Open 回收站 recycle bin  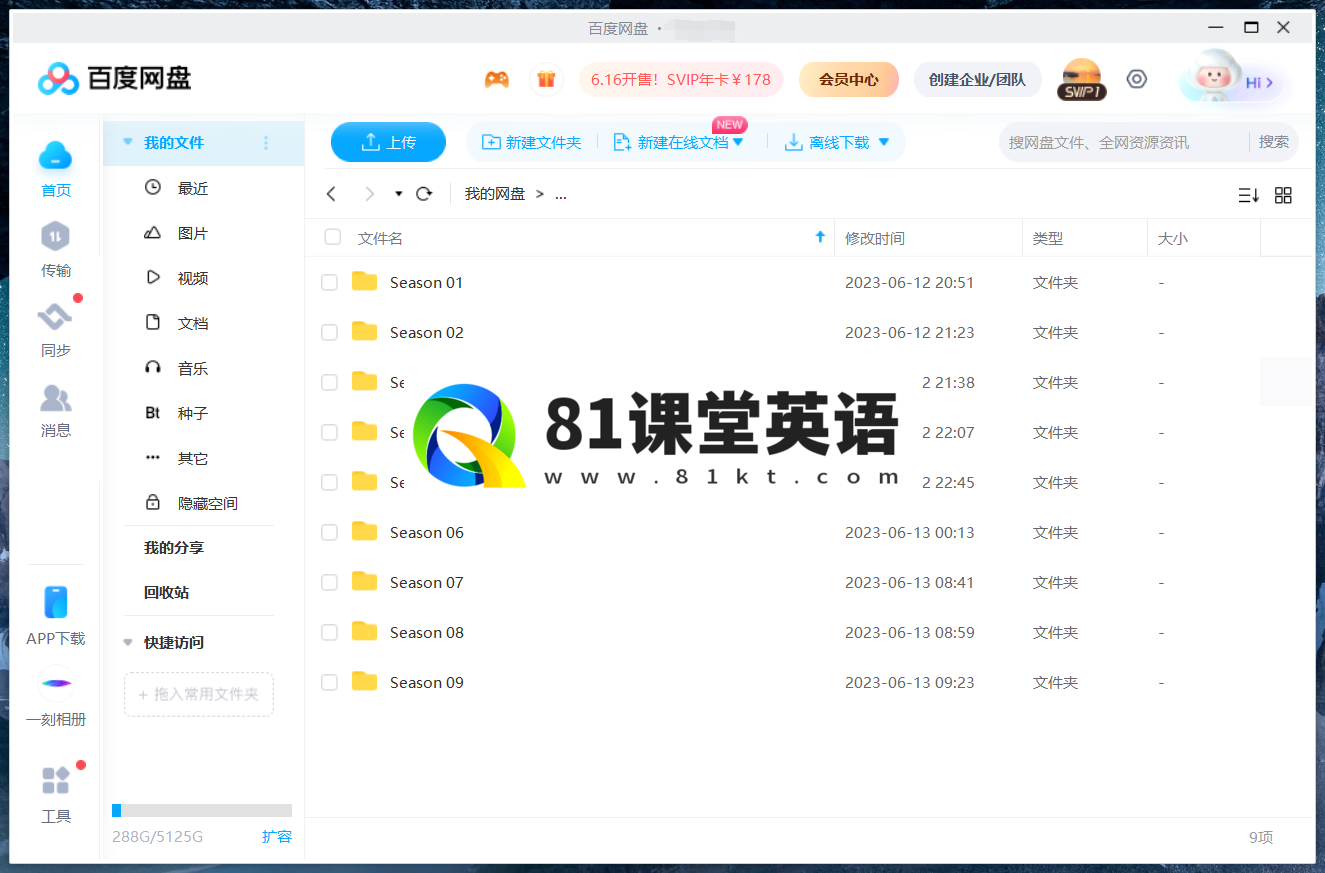[167, 592]
